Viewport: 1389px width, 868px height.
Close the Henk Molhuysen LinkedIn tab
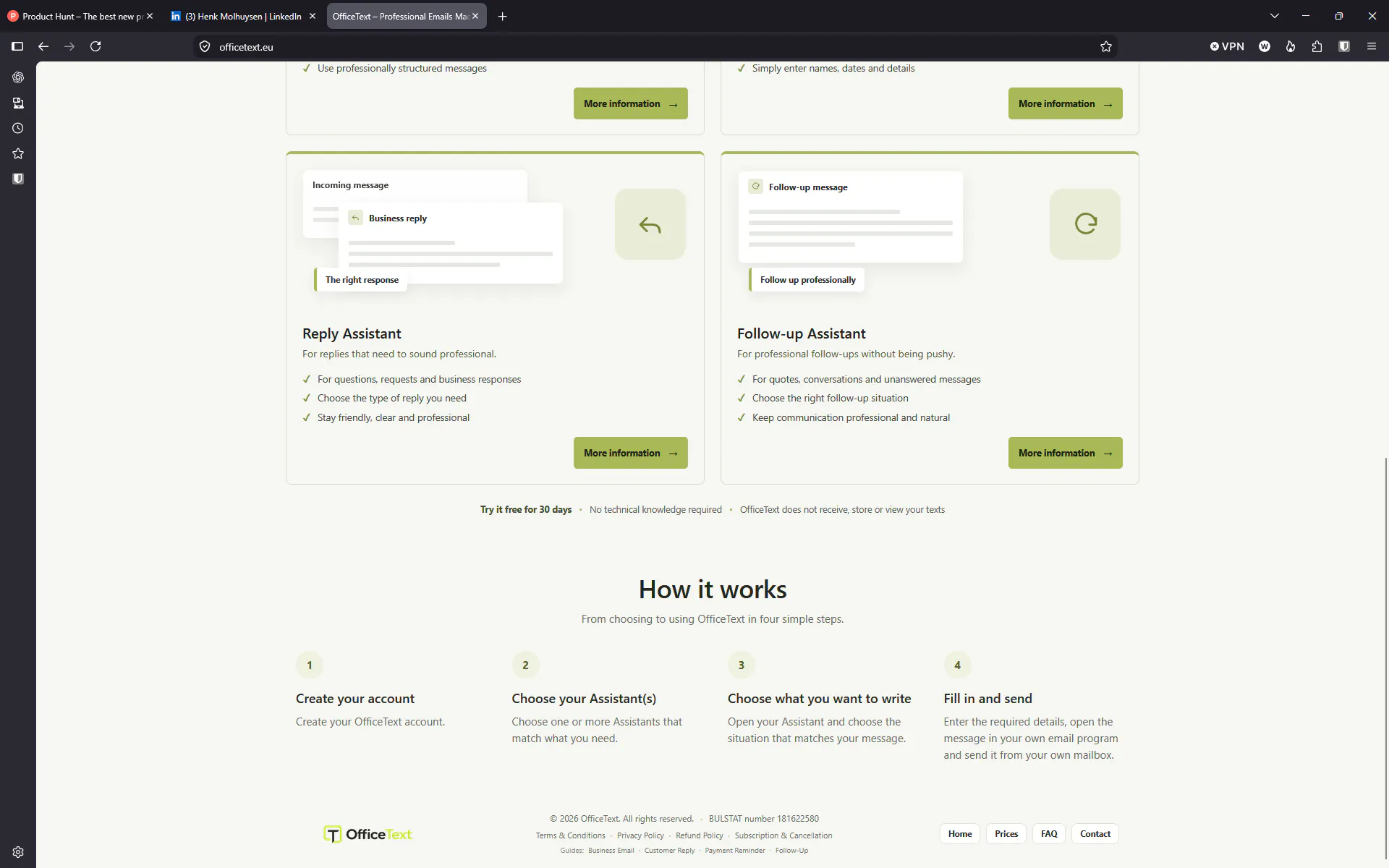(313, 16)
